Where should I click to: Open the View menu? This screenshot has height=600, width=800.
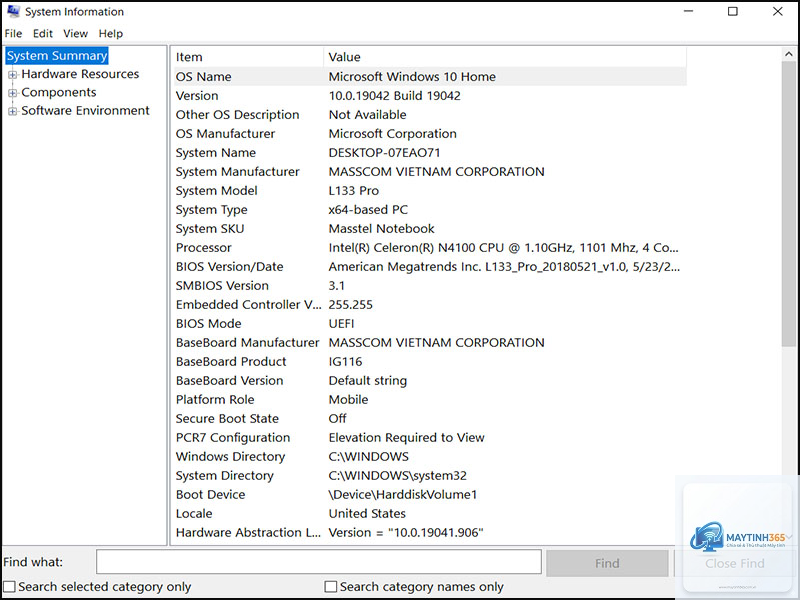76,34
